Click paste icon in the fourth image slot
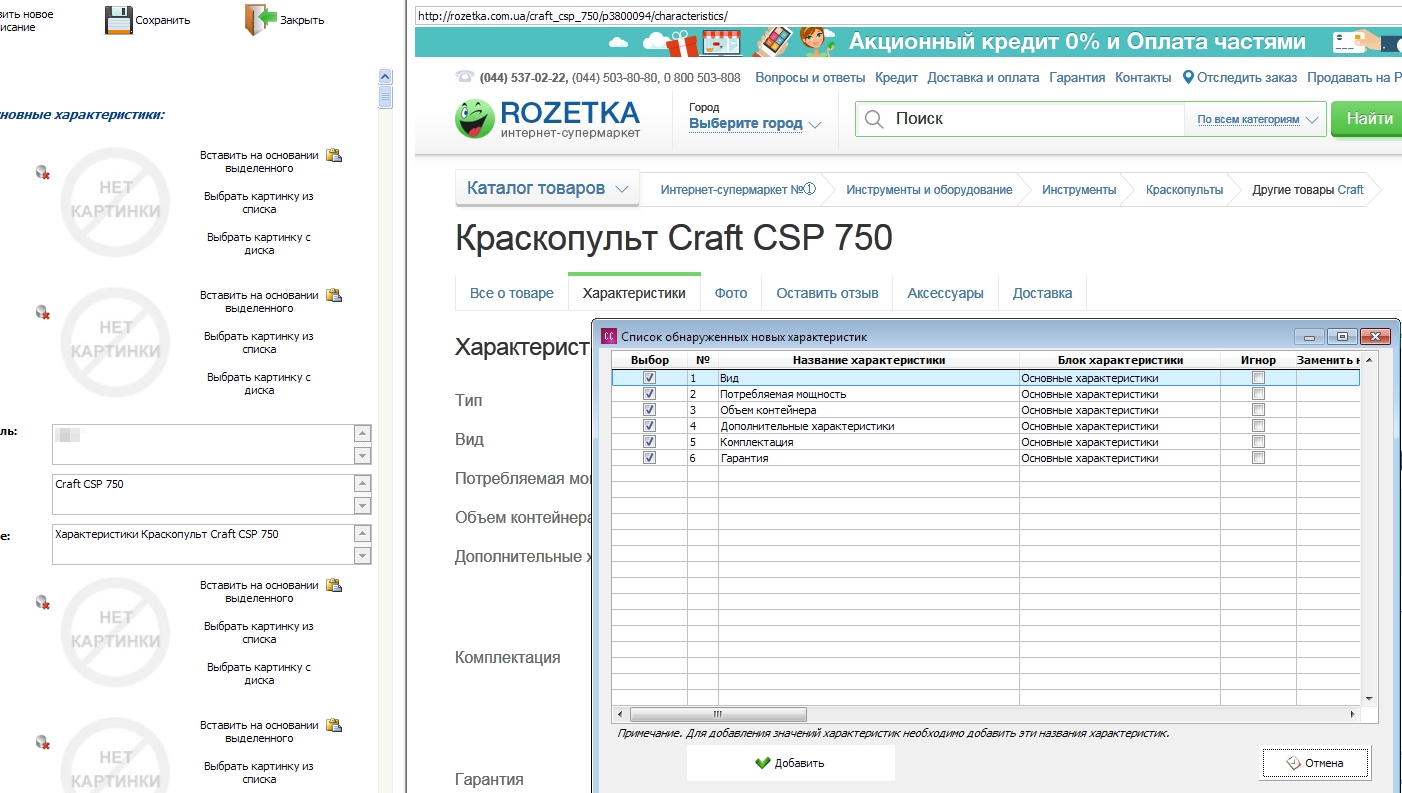This screenshot has width=1402, height=793. click(334, 725)
